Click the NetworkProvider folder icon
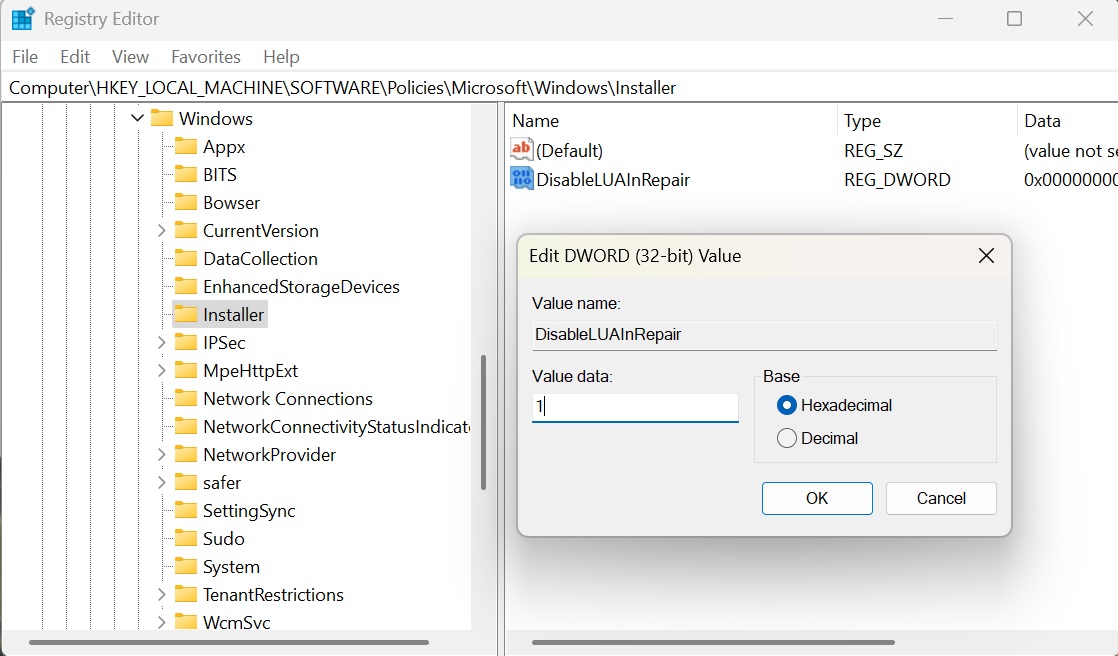This screenshot has height=656, width=1118. (186, 454)
